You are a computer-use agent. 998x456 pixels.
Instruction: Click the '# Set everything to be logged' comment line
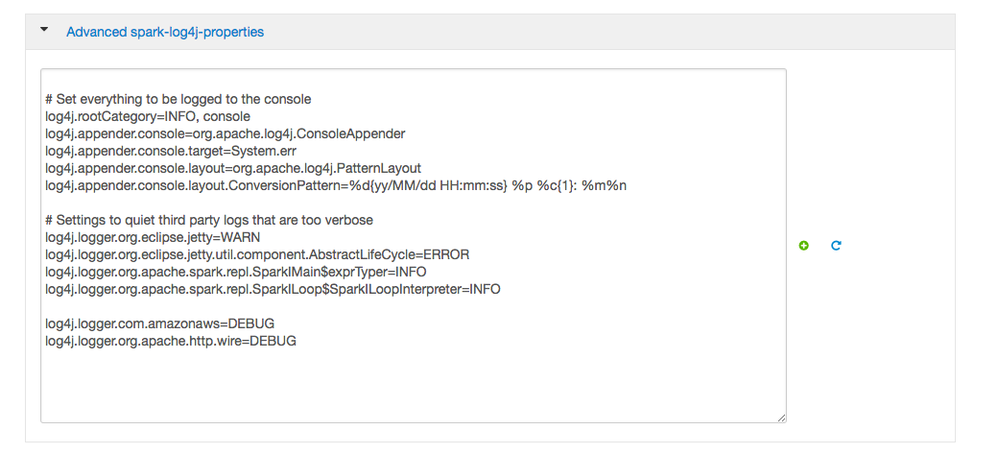[x=178, y=99]
